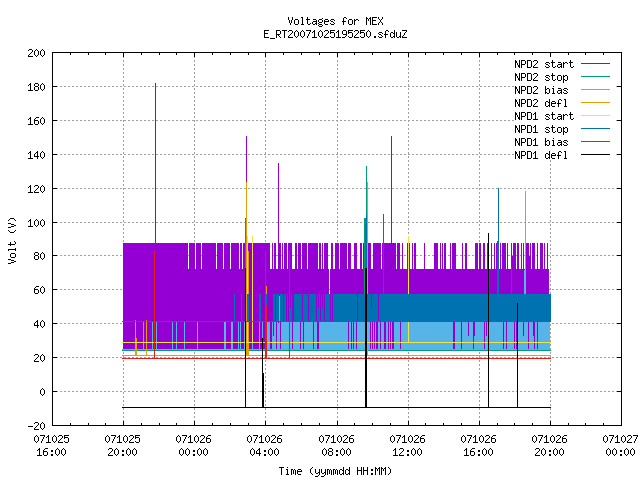The width and height of the screenshot is (640, 480).
Task: Click the 'Time (yymmdd HH:MM)' x-axis label
Action: point(335,471)
